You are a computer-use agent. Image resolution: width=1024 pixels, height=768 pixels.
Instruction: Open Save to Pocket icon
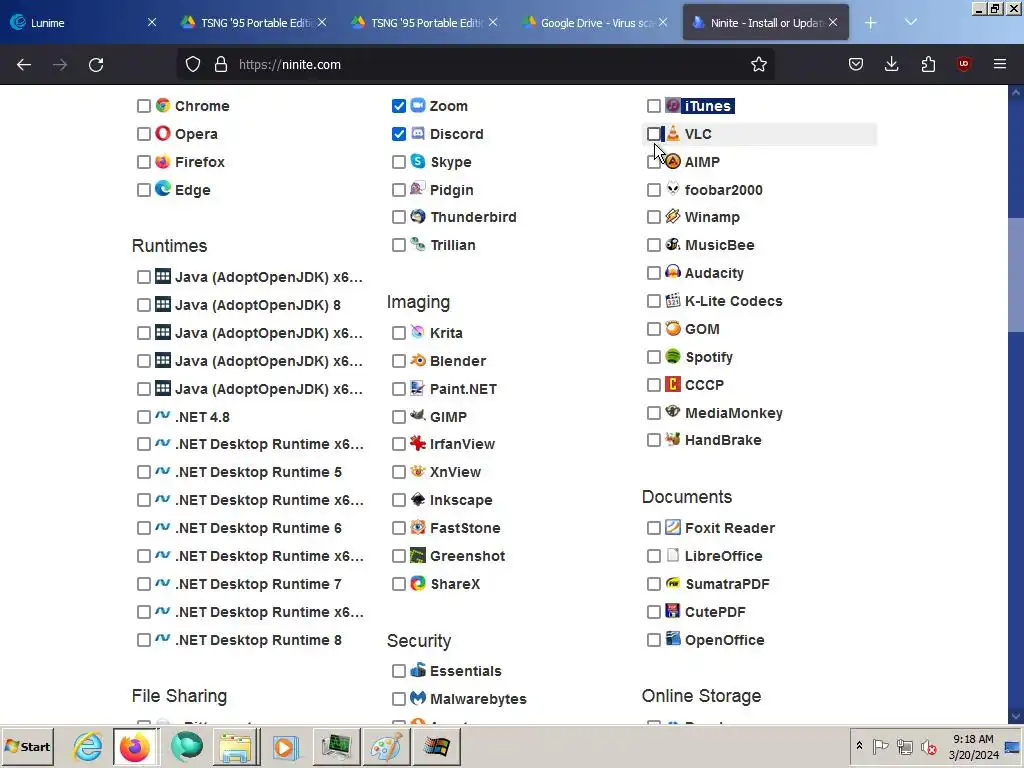856,64
